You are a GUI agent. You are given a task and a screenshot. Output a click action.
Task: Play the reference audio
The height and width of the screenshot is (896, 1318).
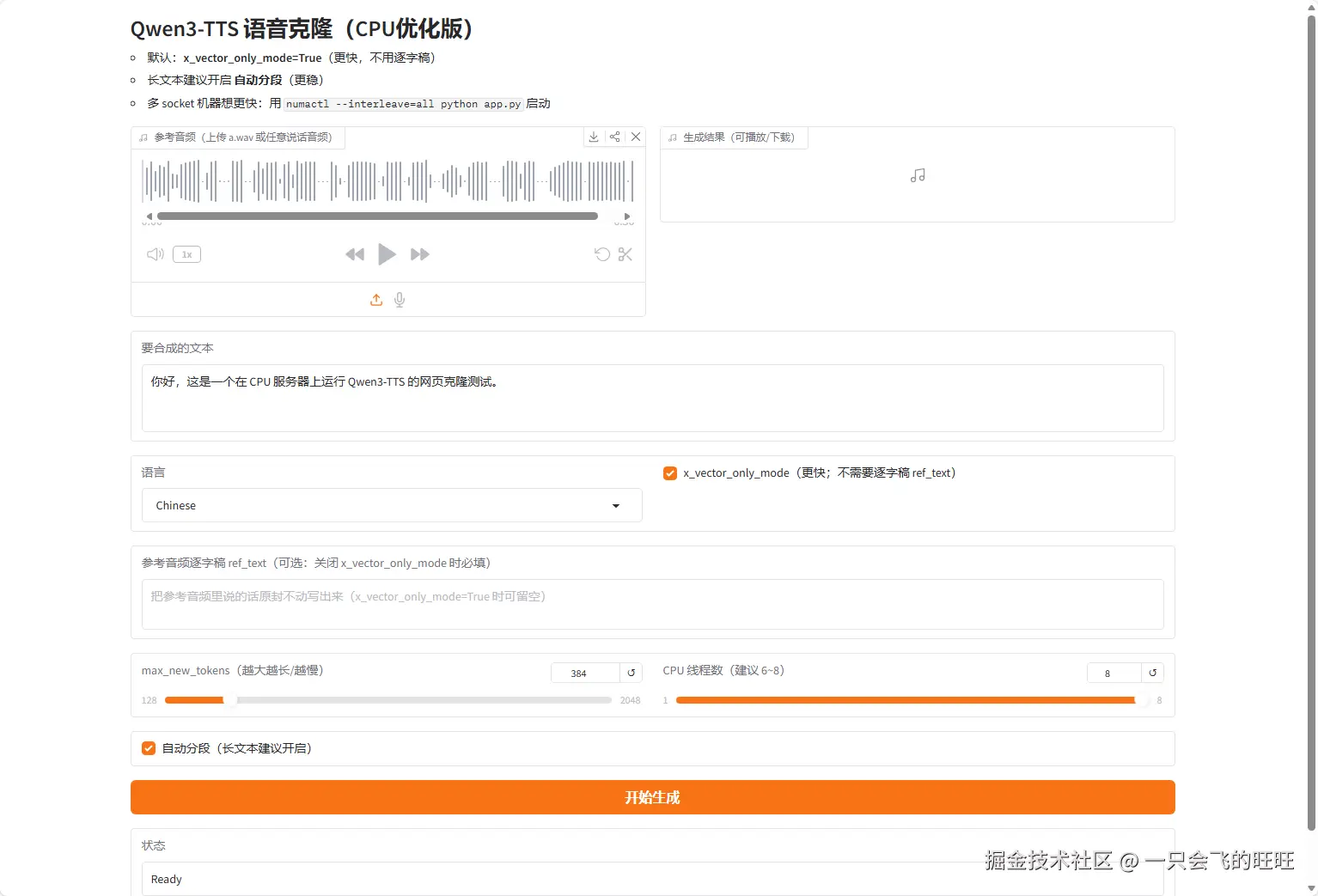[387, 254]
